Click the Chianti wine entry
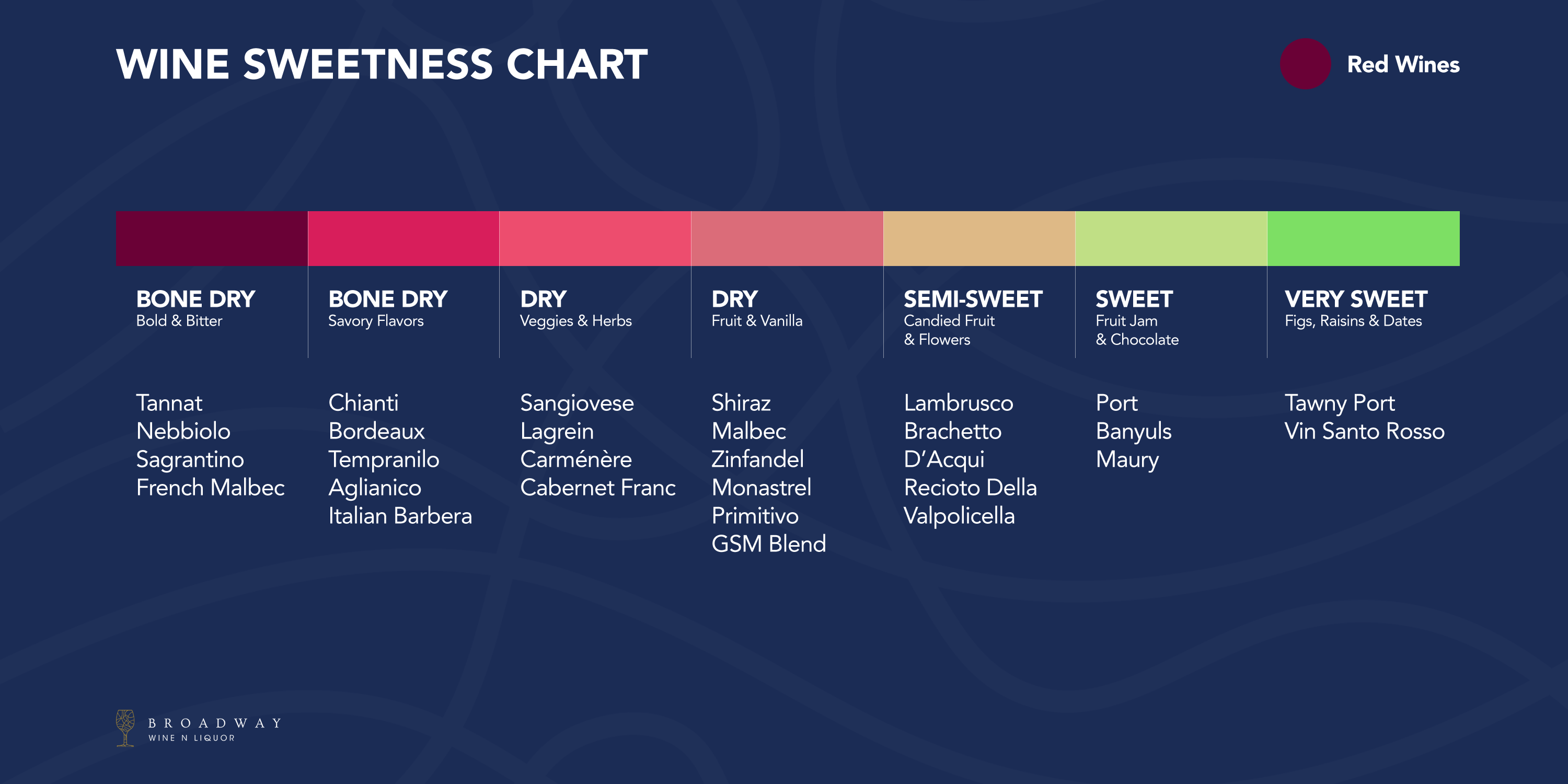Viewport: 1568px width, 784px height. [363, 403]
